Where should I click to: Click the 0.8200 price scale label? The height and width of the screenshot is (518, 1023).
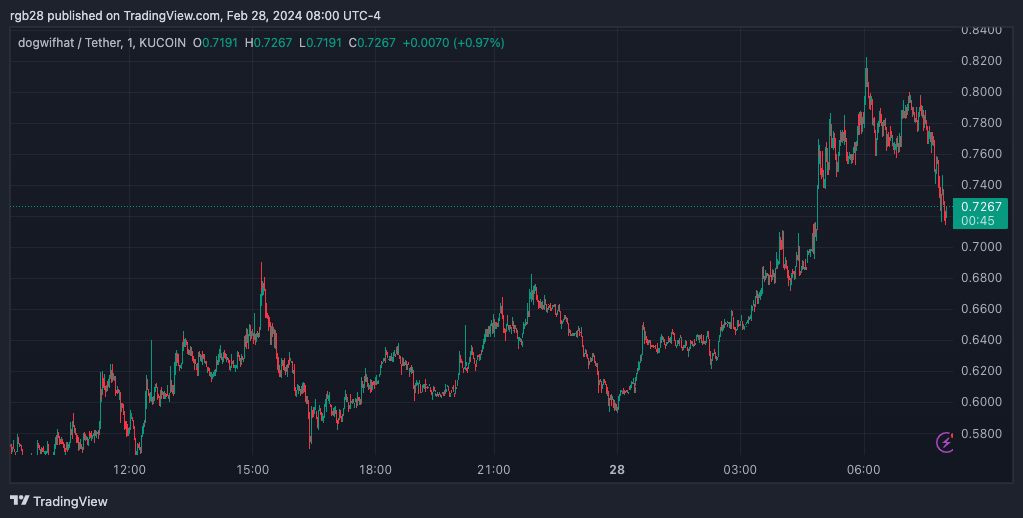981,61
